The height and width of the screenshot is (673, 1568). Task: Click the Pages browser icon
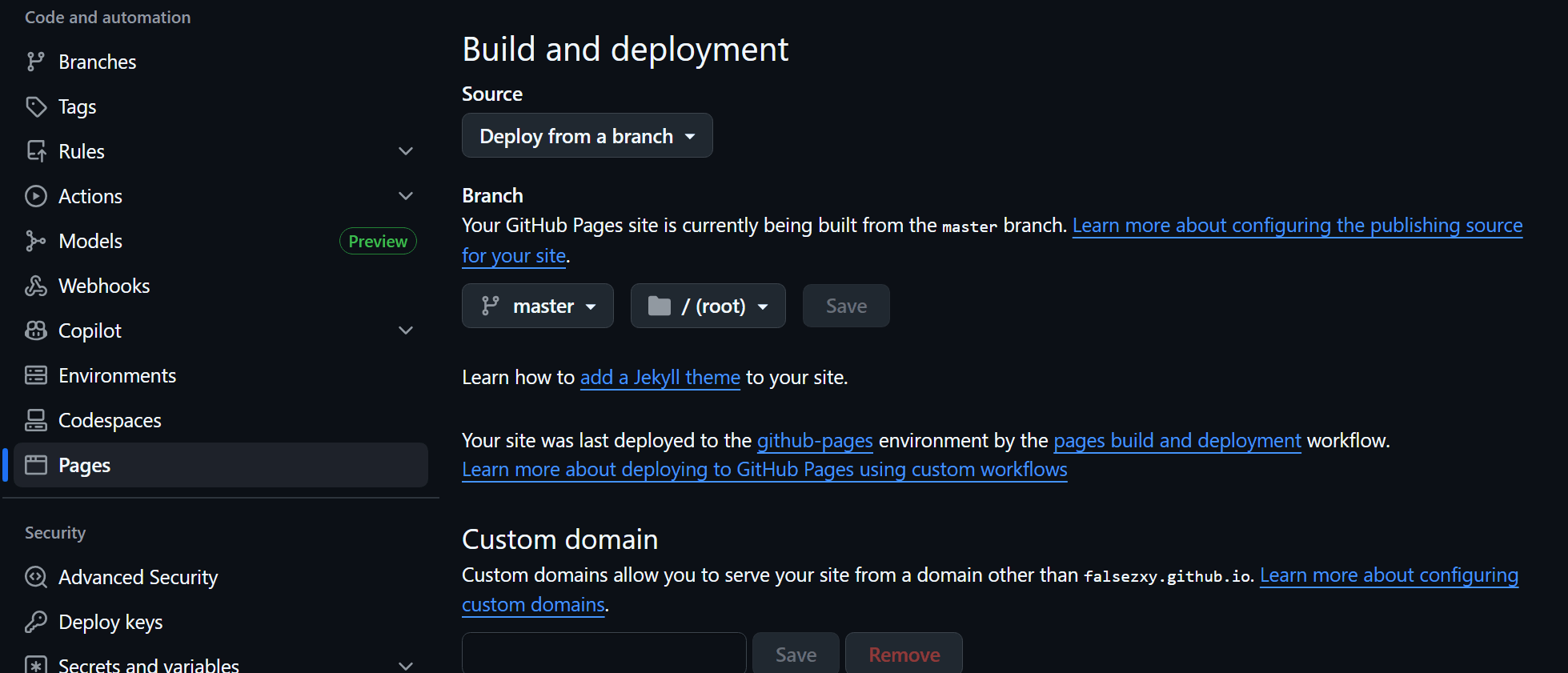(35, 465)
